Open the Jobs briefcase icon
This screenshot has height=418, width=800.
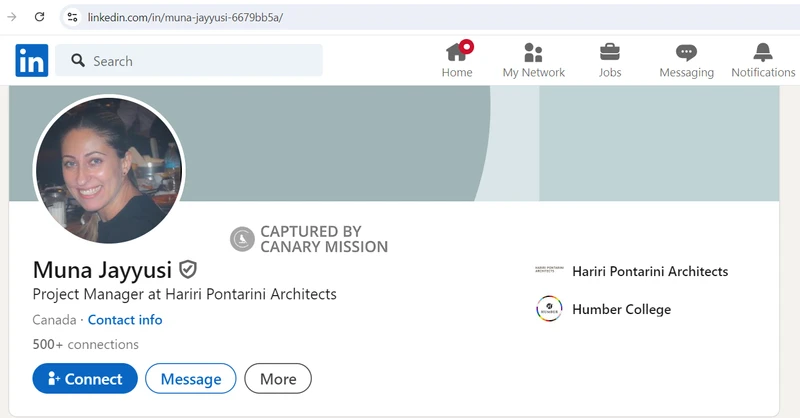pos(610,52)
